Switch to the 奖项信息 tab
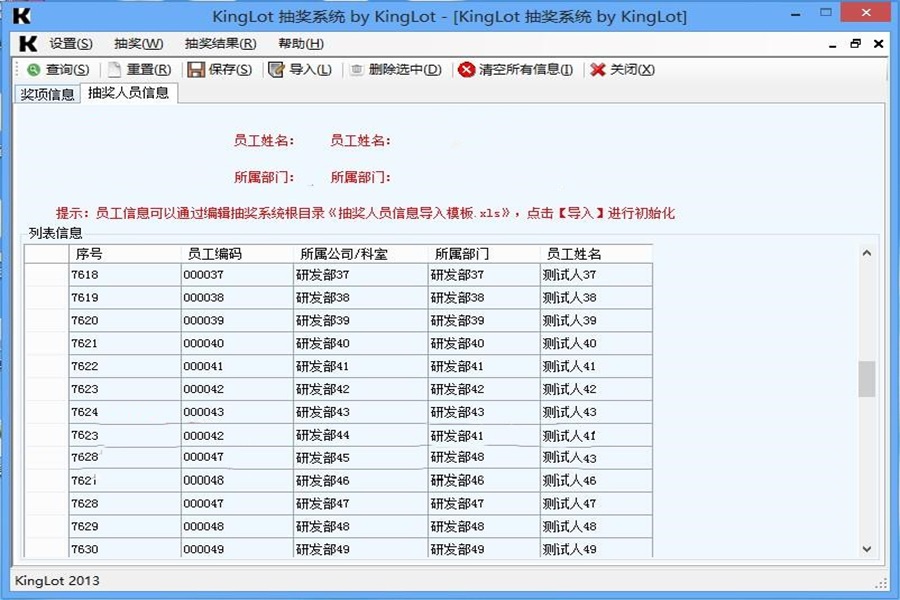This screenshot has height=600, width=900. click(47, 94)
